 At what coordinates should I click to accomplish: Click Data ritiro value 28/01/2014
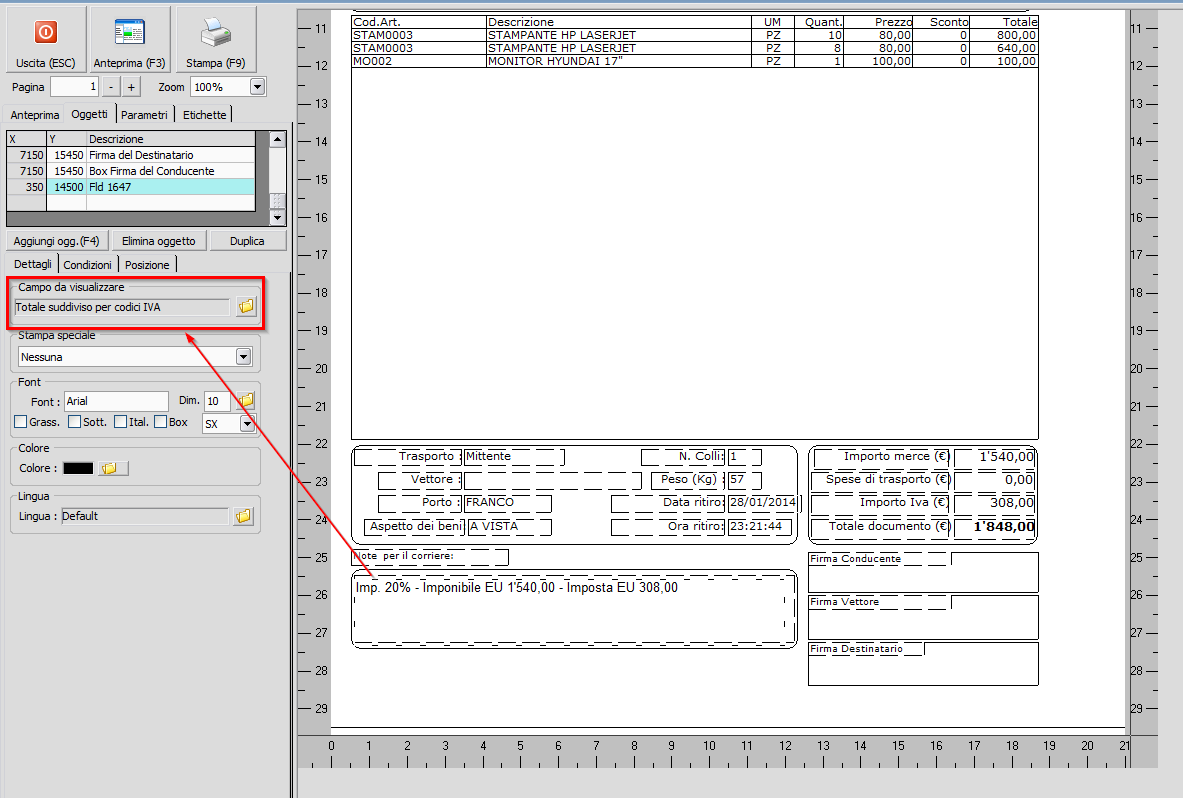point(762,502)
